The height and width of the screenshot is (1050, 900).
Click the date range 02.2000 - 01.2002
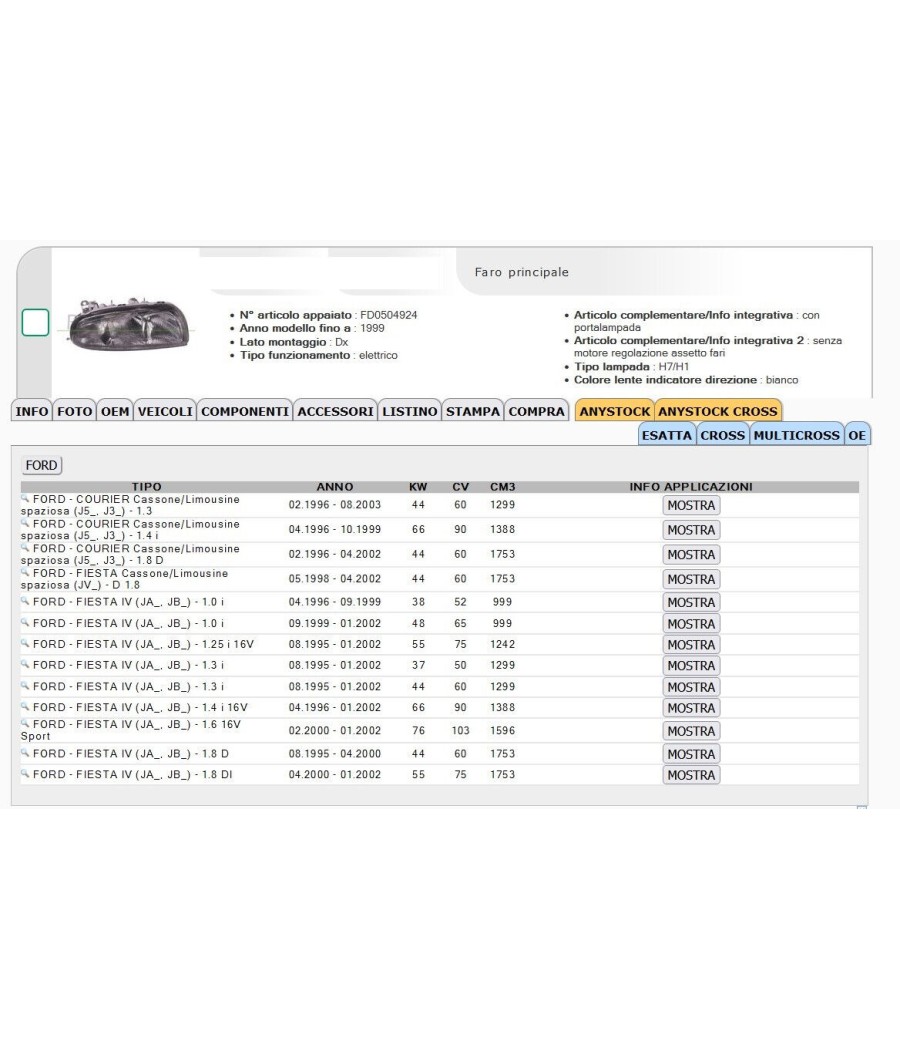click(x=335, y=731)
